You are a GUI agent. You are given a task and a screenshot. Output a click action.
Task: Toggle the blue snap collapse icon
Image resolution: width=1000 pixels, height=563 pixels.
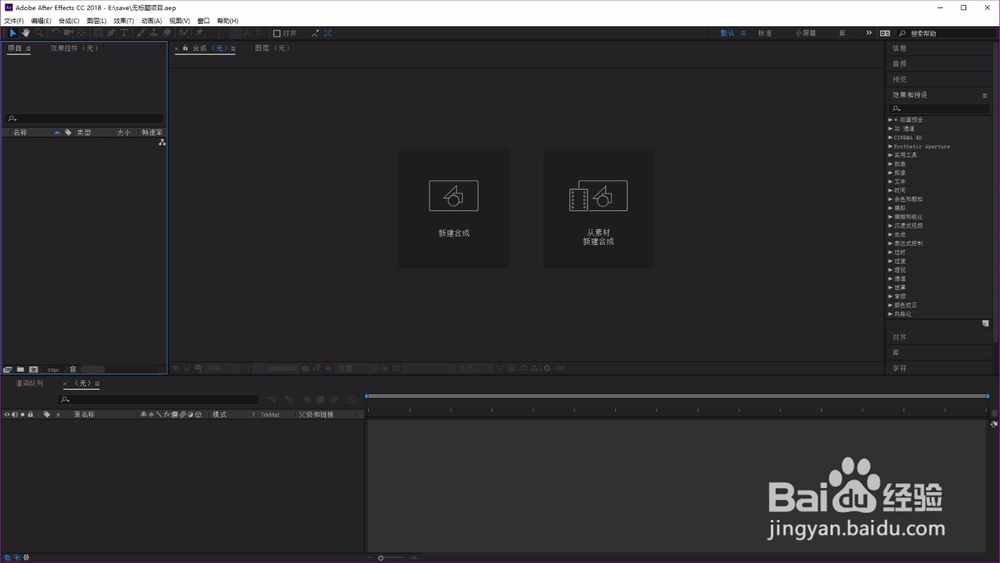pyautogui.click(x=328, y=33)
